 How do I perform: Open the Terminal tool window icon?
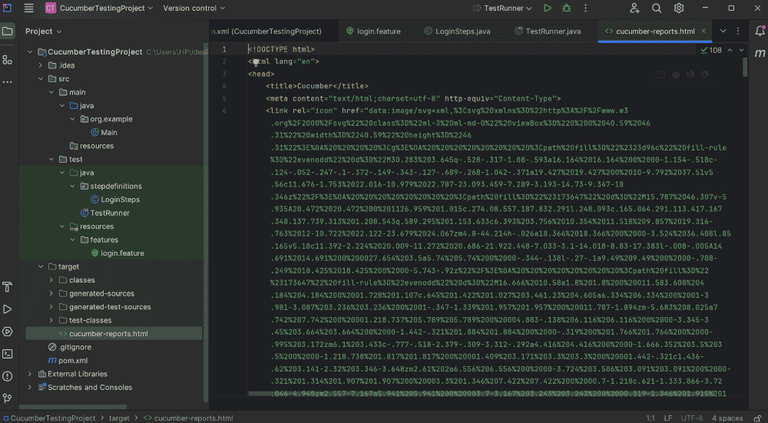[x=7, y=353]
